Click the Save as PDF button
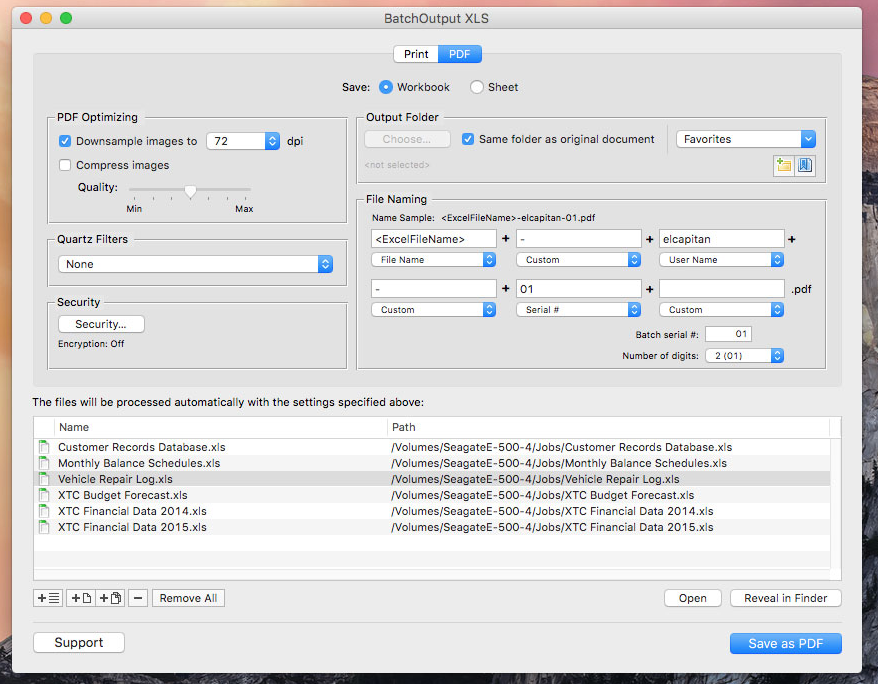The image size is (878, 684). click(785, 643)
